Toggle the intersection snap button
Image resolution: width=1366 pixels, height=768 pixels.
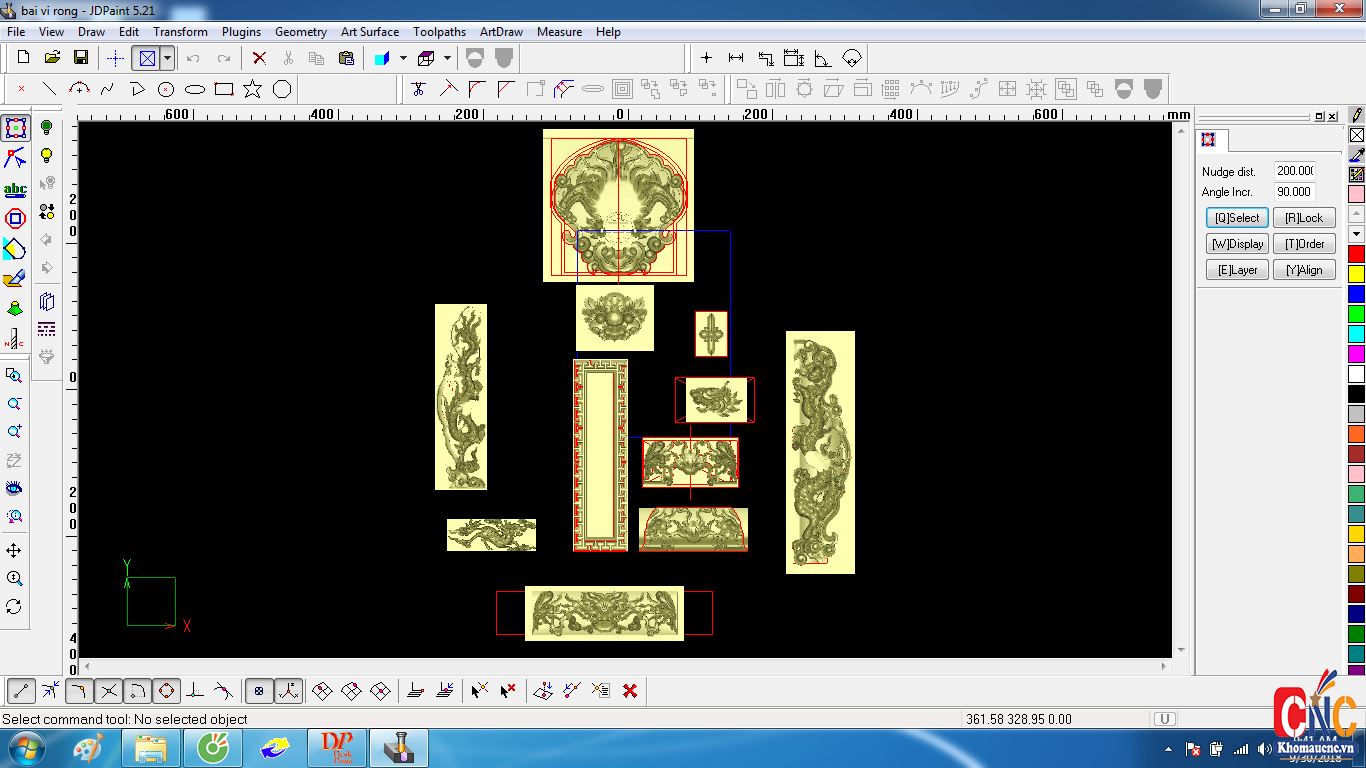click(109, 690)
